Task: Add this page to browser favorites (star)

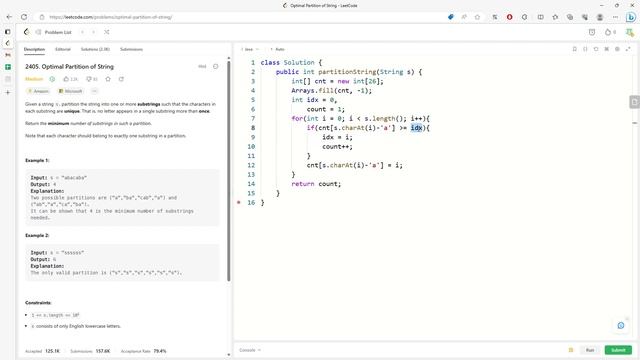Action: pos(477,17)
